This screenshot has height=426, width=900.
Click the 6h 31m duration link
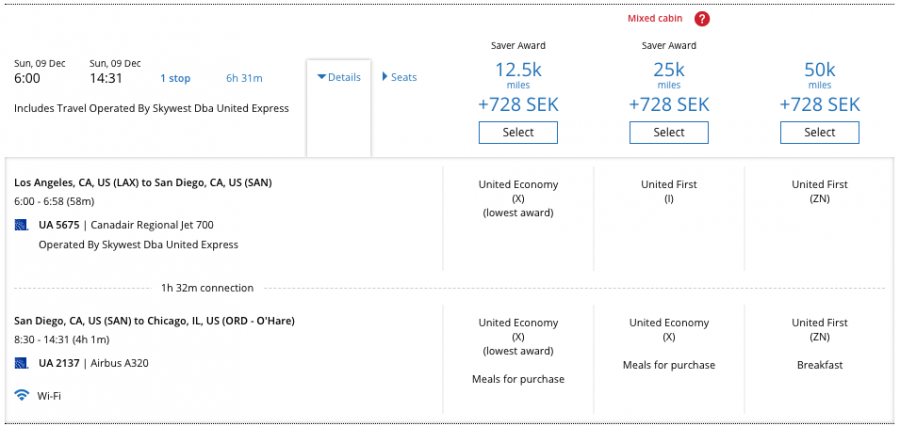coord(244,79)
